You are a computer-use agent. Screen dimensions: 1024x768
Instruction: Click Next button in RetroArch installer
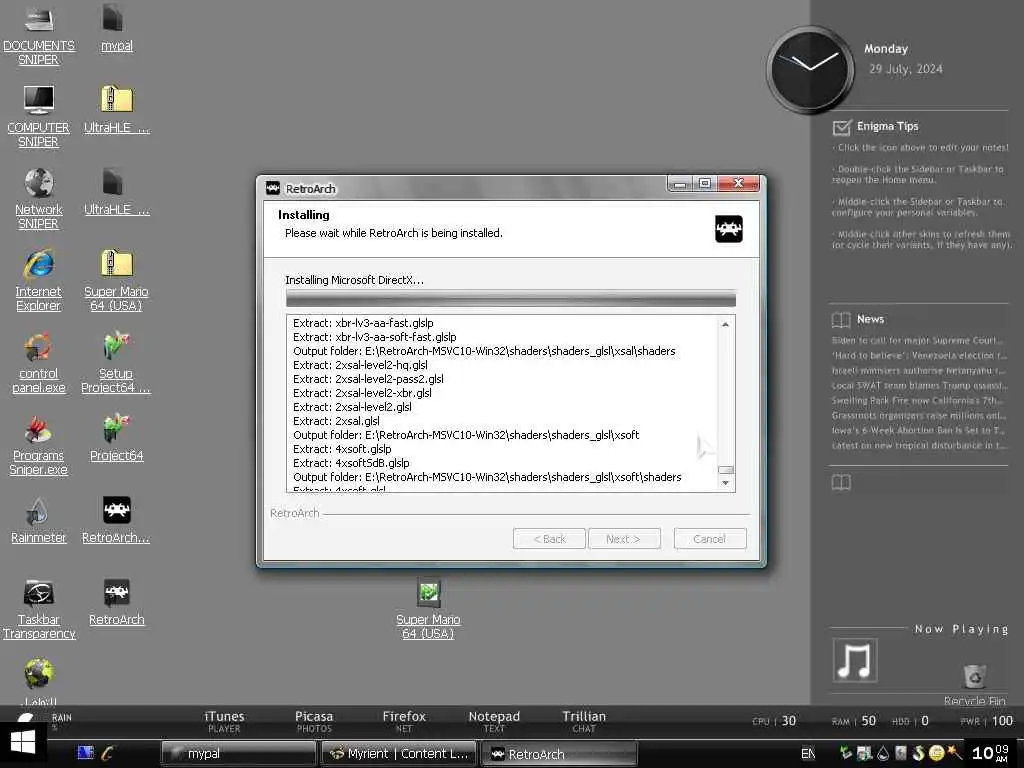pyautogui.click(x=624, y=539)
